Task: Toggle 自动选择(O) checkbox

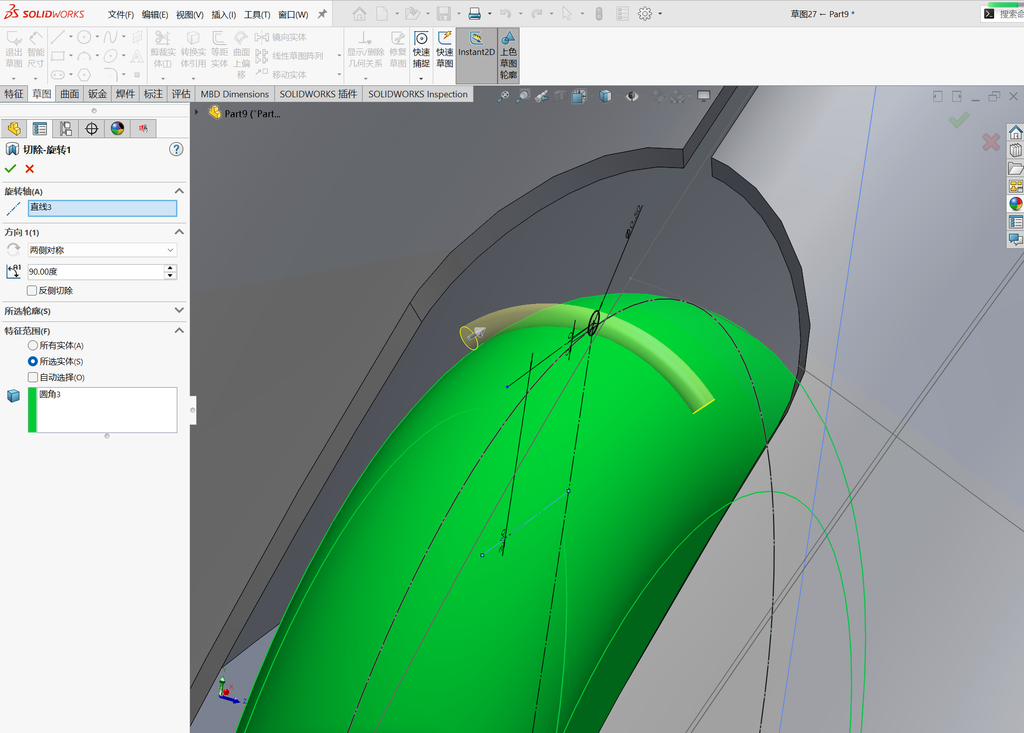Action: [33, 377]
